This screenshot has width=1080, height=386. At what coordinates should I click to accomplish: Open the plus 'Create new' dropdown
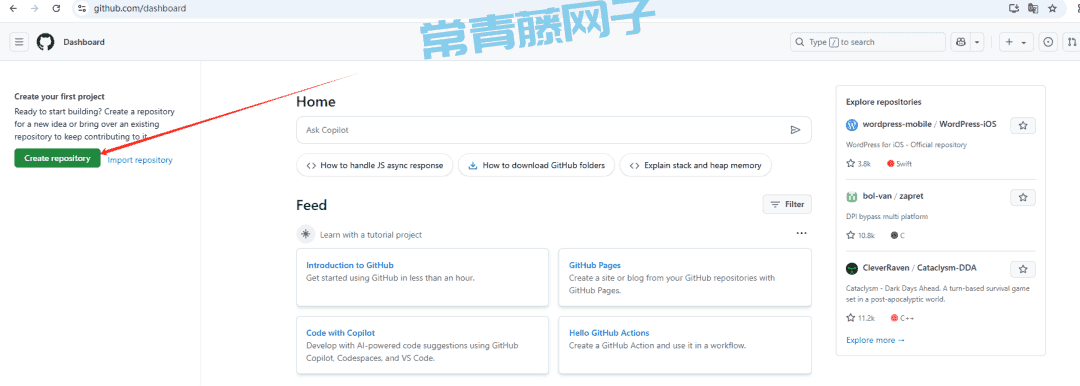coord(1016,42)
